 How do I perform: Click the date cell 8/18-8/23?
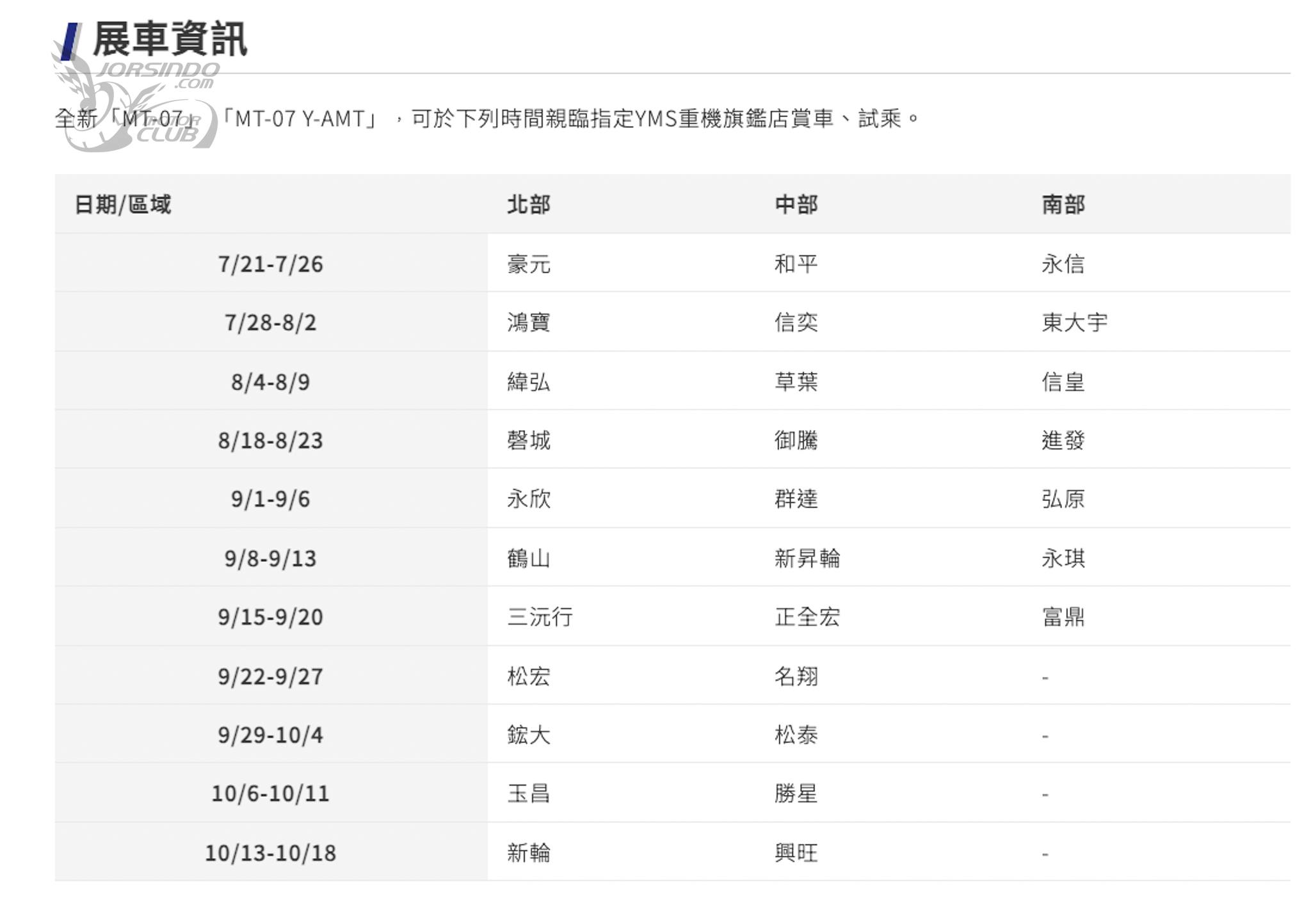point(271,440)
